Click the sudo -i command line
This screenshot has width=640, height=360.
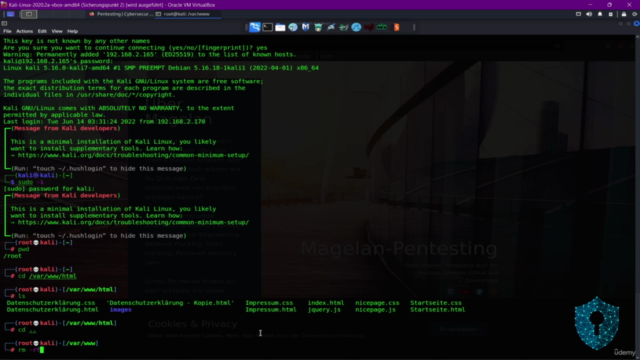31,182
